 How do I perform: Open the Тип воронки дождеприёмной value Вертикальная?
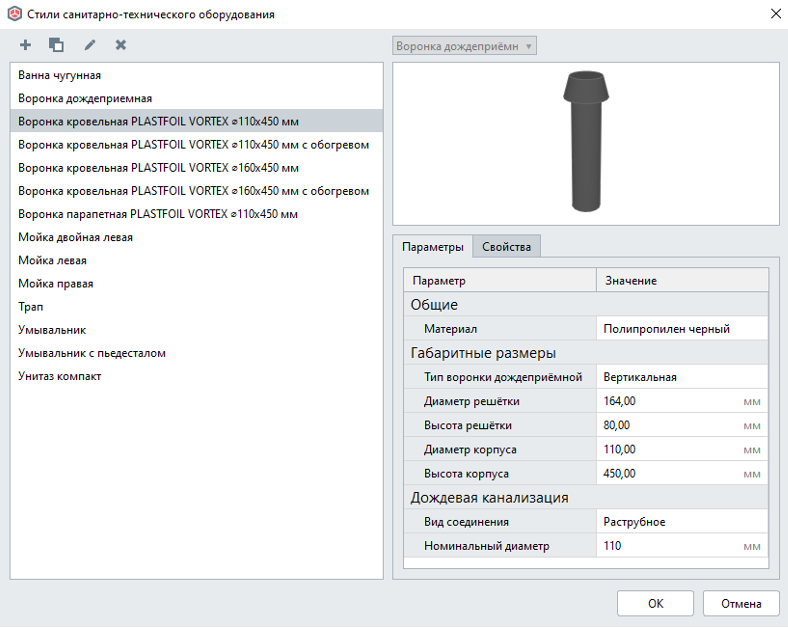[x=682, y=377]
